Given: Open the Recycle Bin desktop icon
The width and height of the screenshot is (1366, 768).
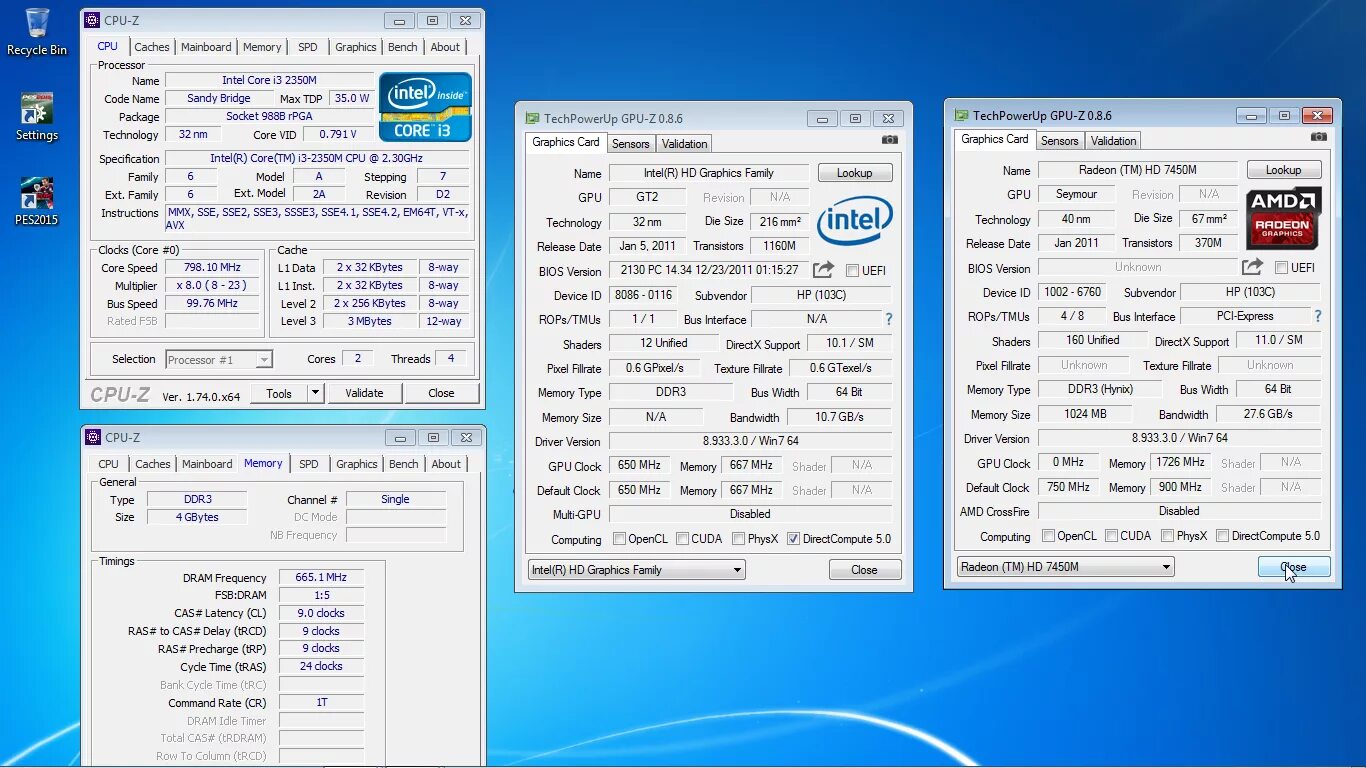Looking at the screenshot, I should coord(37,31).
